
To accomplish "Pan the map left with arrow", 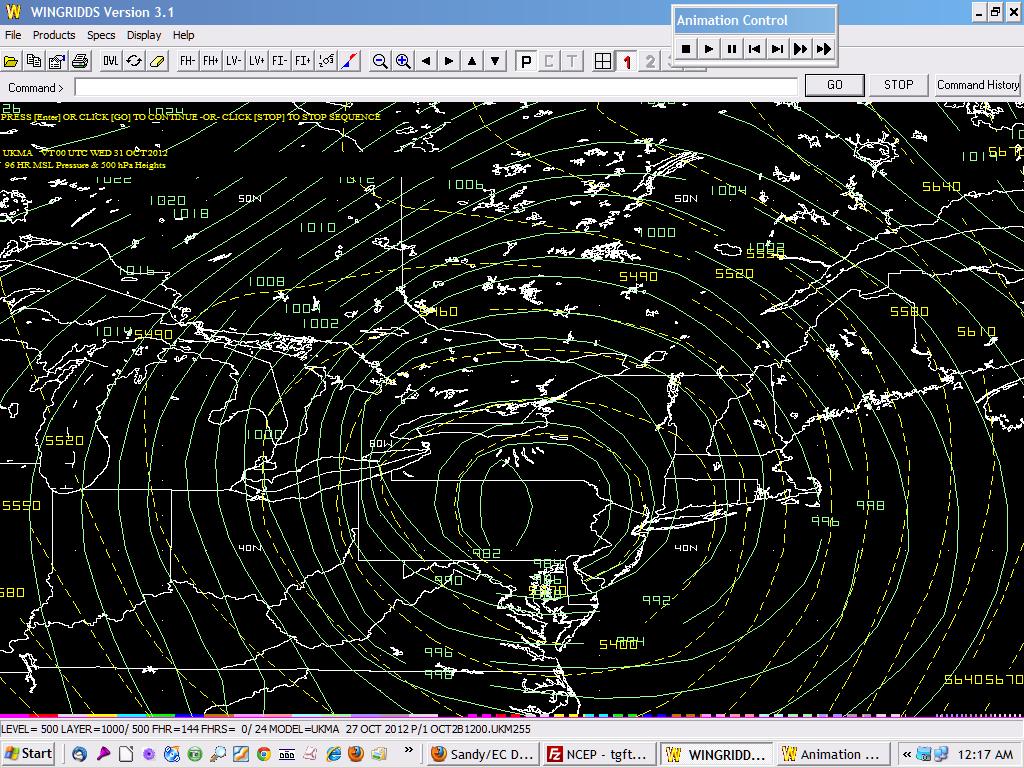I will click(426, 61).
